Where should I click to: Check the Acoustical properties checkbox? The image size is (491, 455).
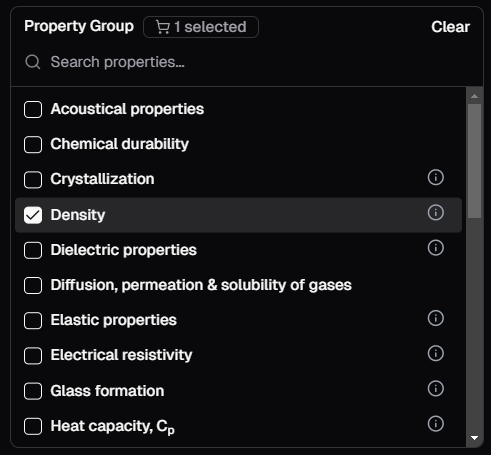[x=33, y=109]
